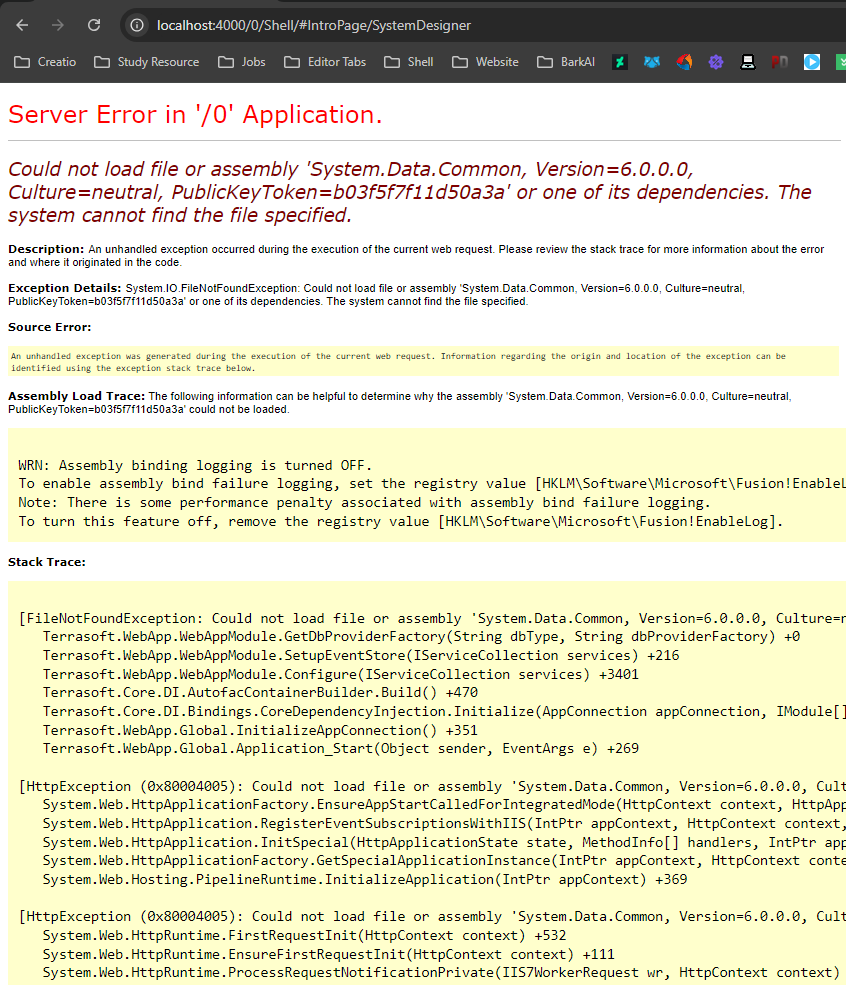Click the 'Description:' label
Viewport: 846px width, 985px height.
coord(46,249)
